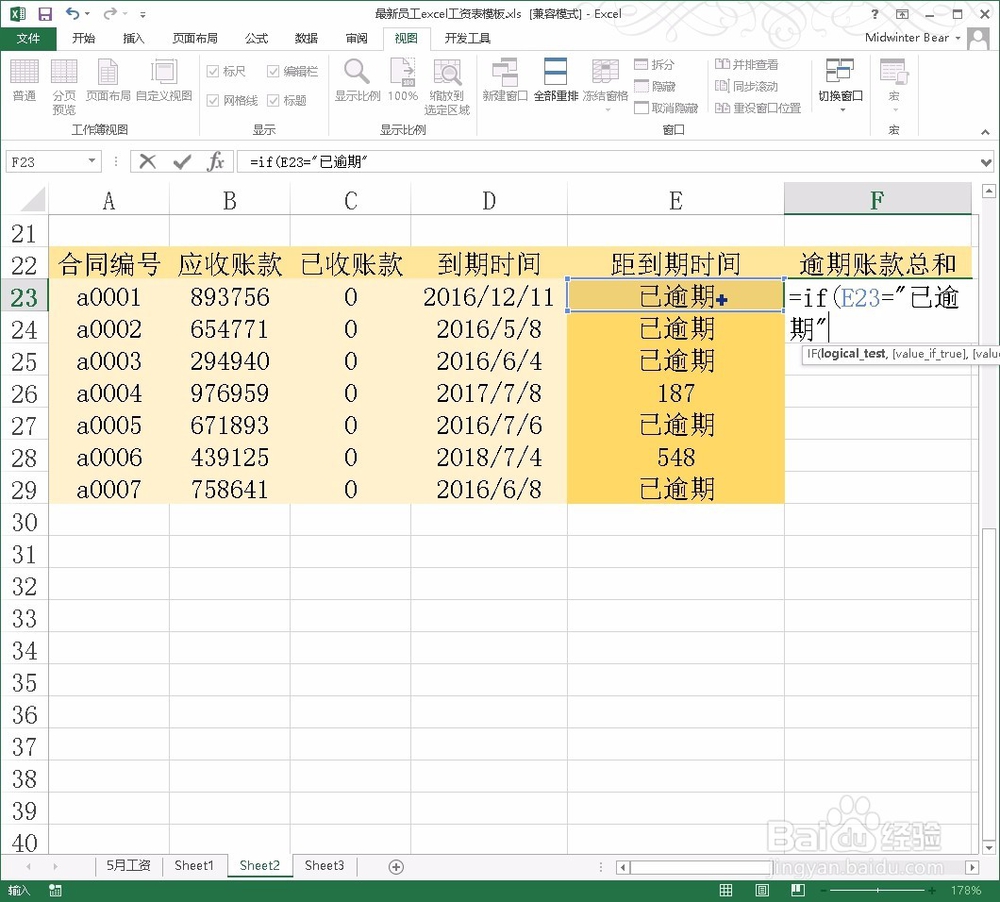Click the Undo arrow icon
Screen dimensions: 1000x902
pyautogui.click(x=73, y=13)
